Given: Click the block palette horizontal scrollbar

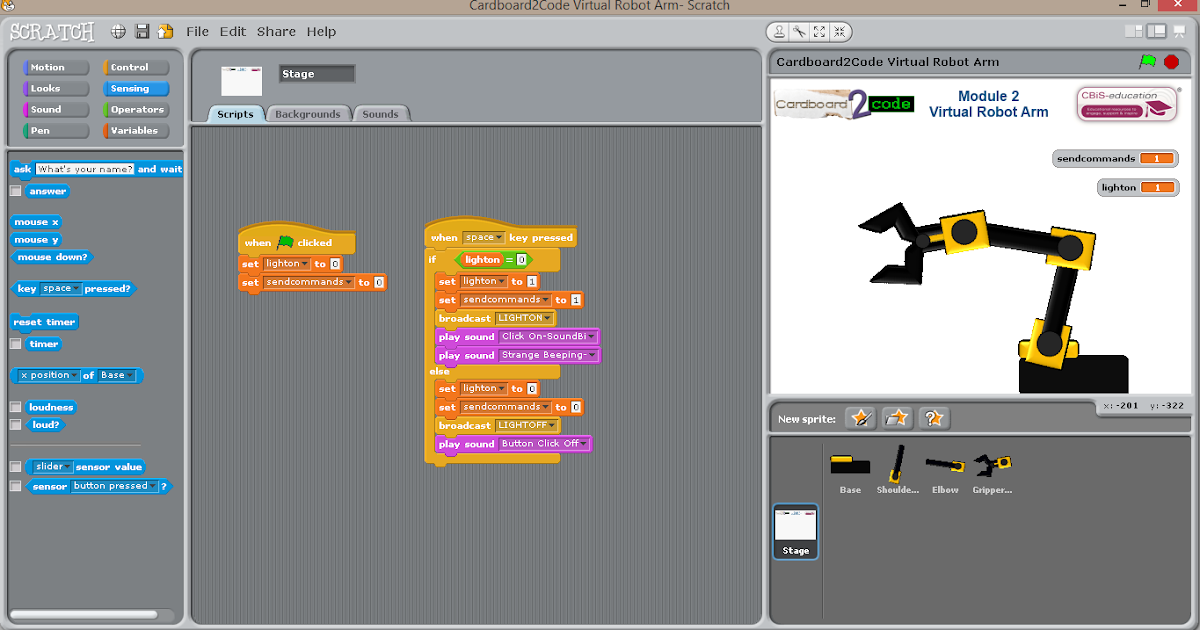Looking at the screenshot, I should pyautogui.click(x=84, y=614).
